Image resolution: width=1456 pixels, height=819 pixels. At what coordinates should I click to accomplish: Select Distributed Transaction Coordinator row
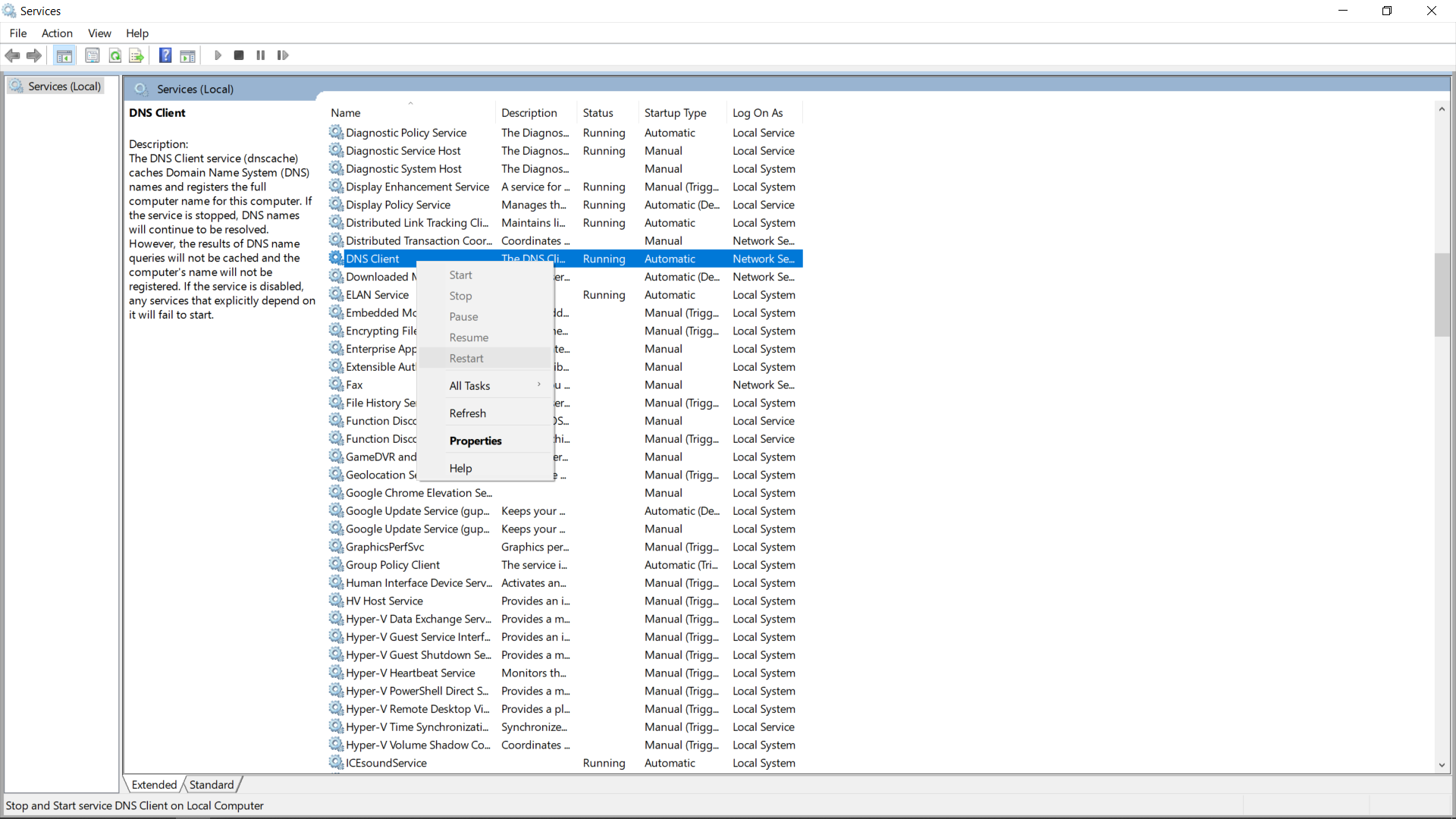coord(565,240)
